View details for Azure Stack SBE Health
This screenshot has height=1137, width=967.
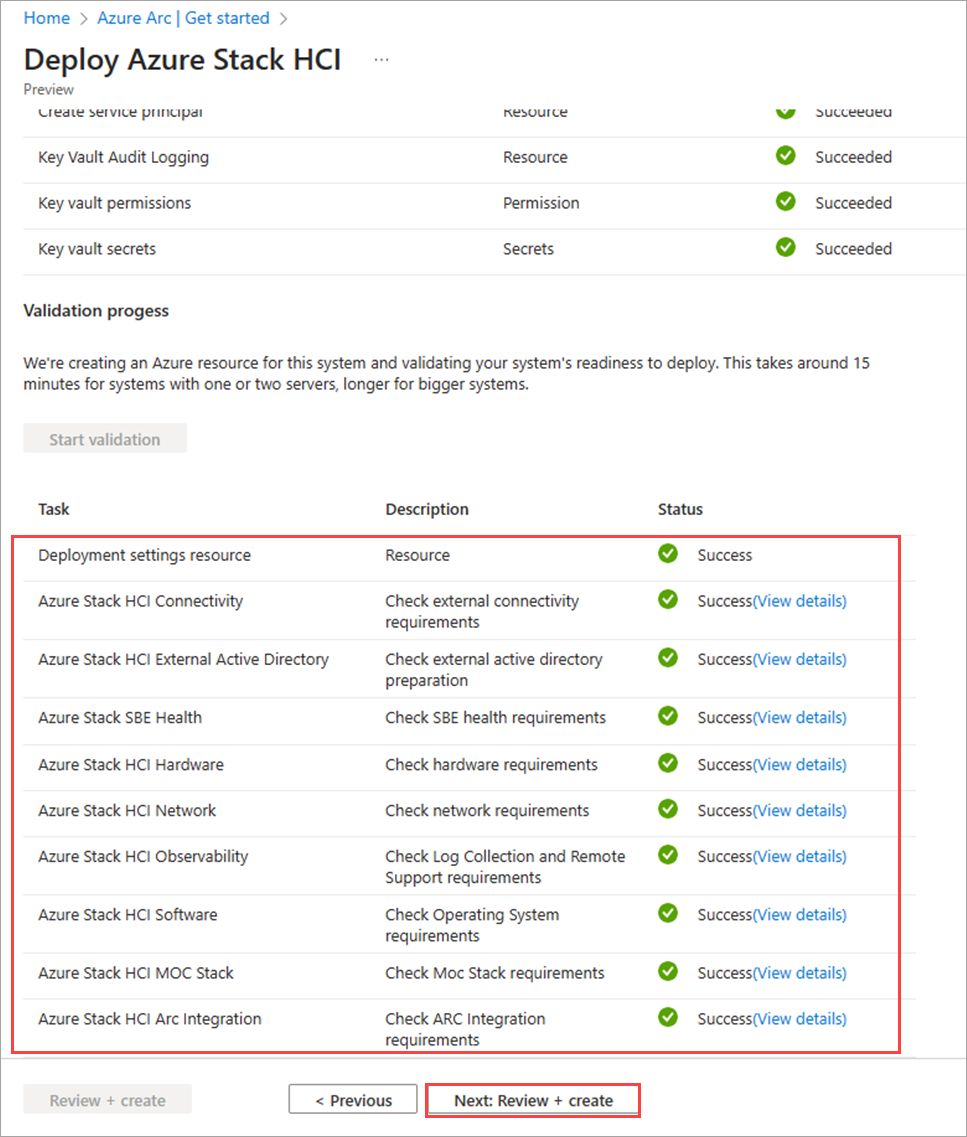click(800, 718)
